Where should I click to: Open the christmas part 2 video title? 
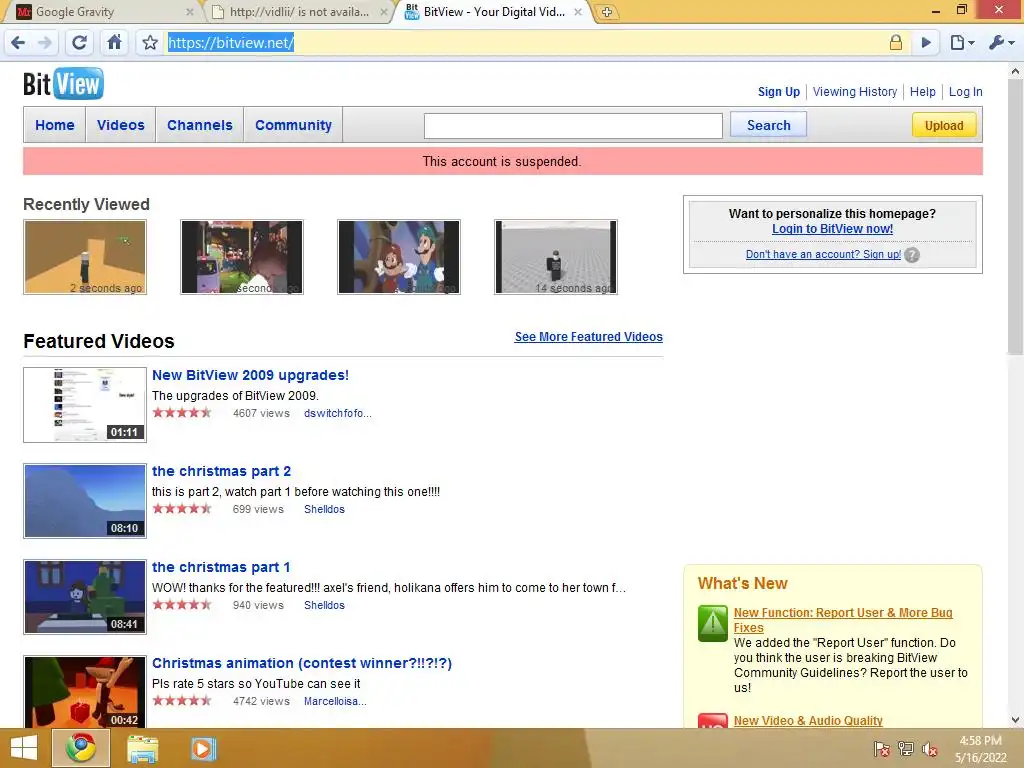pyautogui.click(x=221, y=471)
